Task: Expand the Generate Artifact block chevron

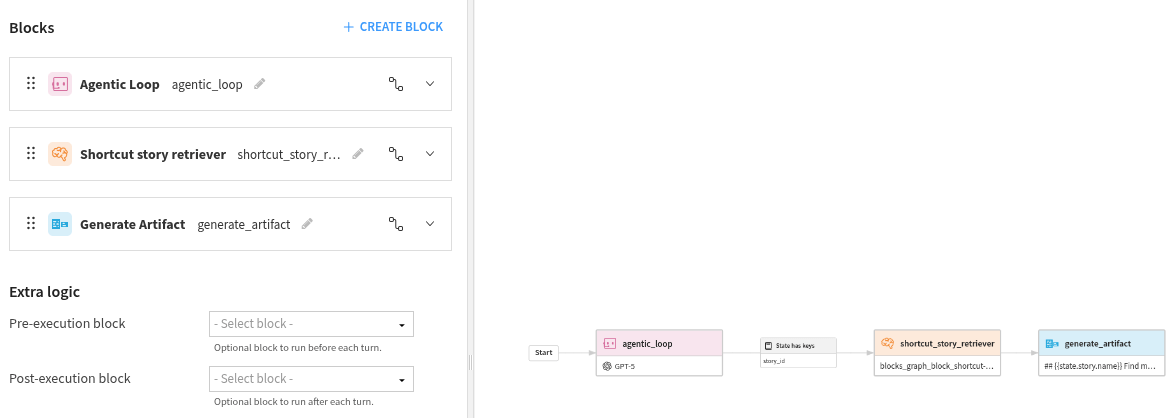Action: point(430,224)
